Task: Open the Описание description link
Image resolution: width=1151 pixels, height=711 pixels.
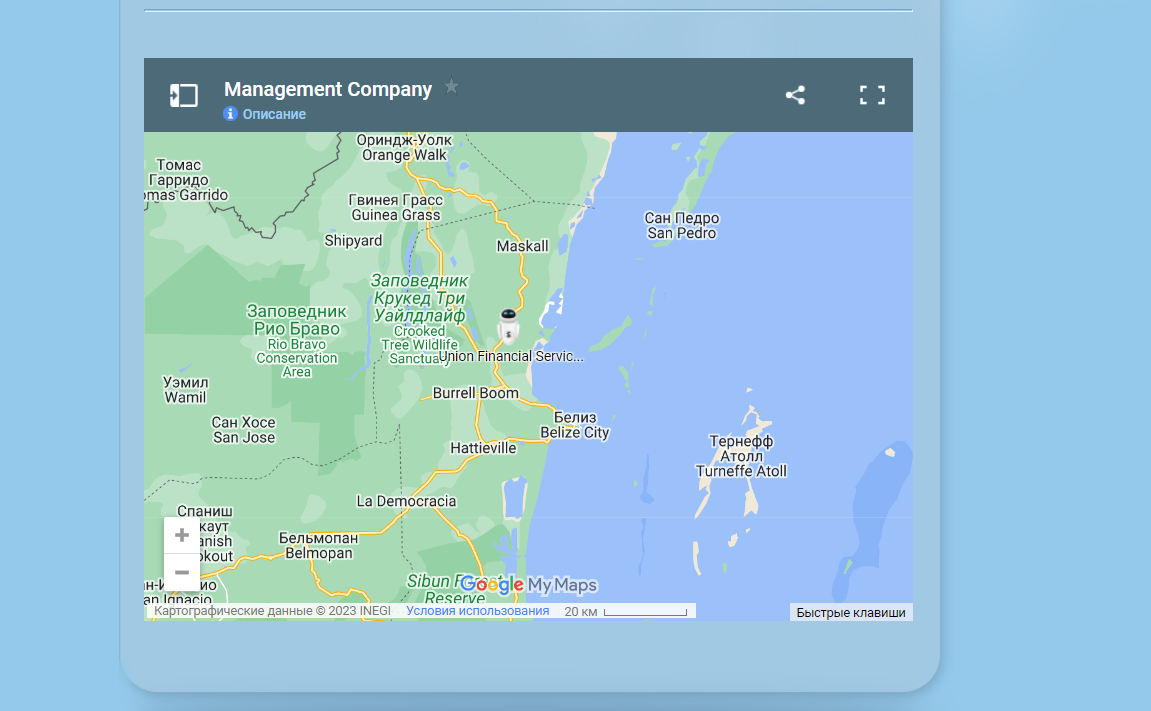Action: 274,114
